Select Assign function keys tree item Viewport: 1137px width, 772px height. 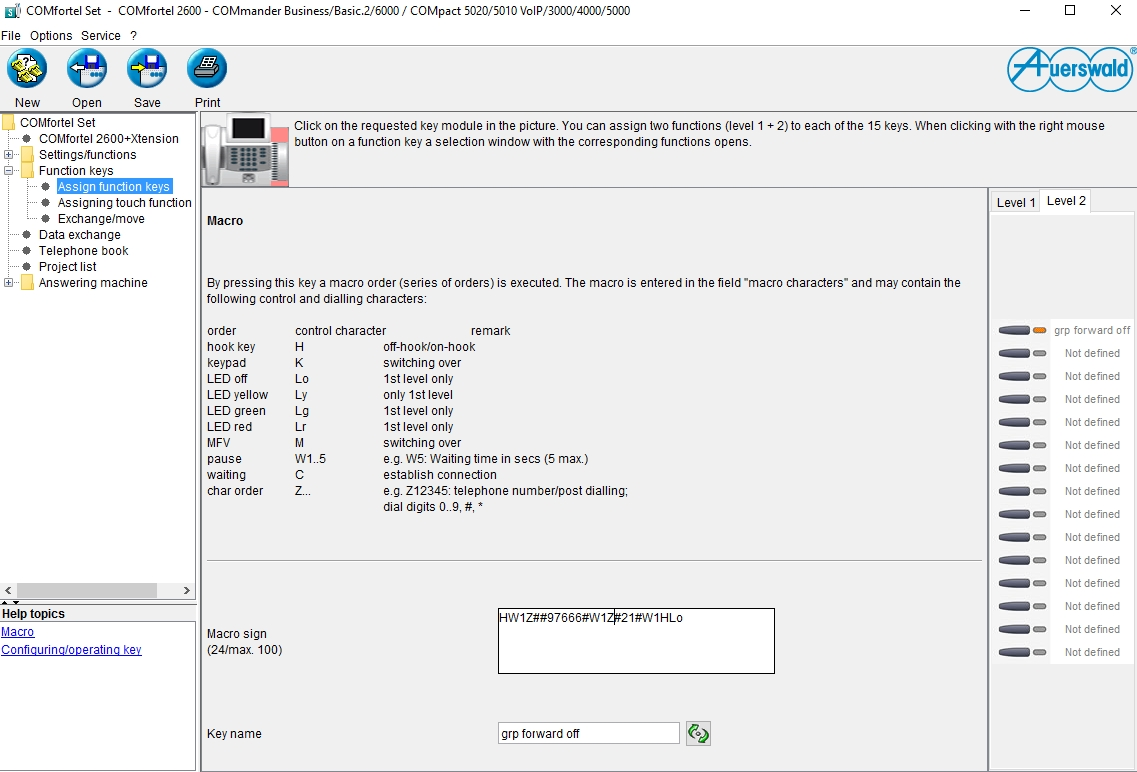[114, 186]
